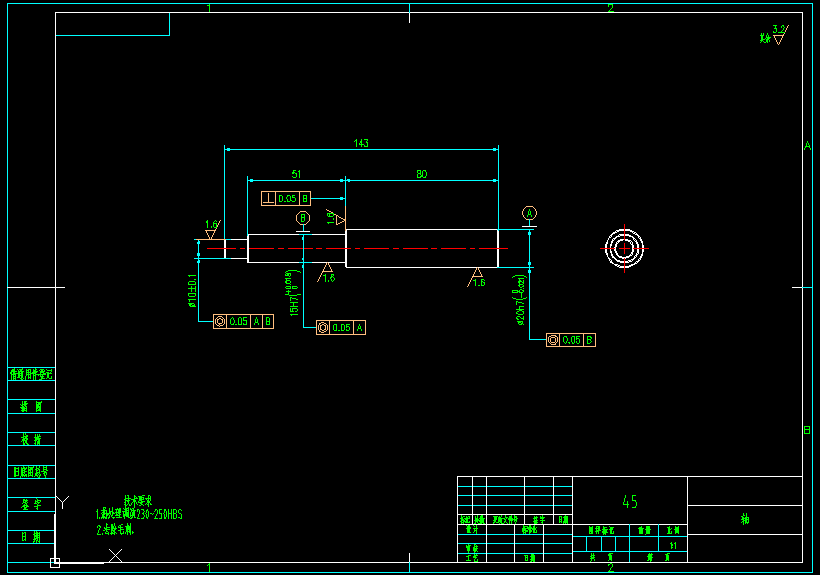Click the UCS origin square icon
Screen dimensions: 820x575
point(55,563)
